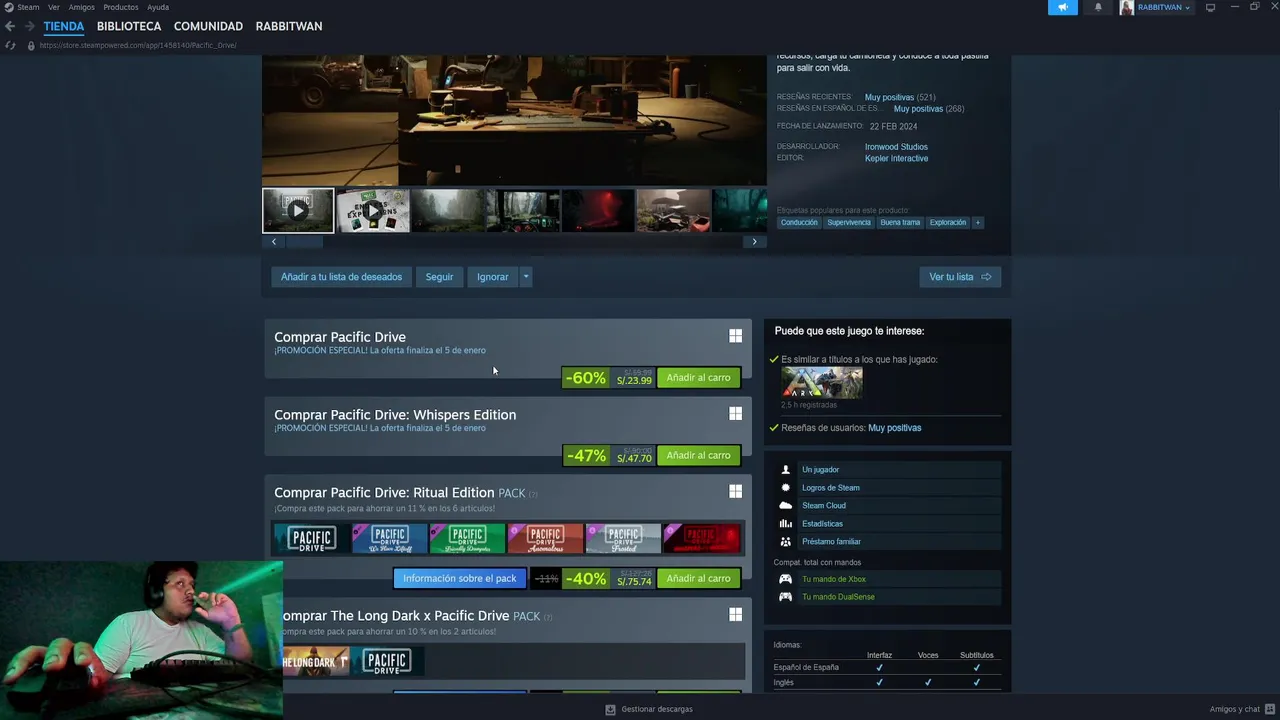The width and height of the screenshot is (1280, 720).
Task: Open developer Ironwood Studios link
Action: [896, 147]
